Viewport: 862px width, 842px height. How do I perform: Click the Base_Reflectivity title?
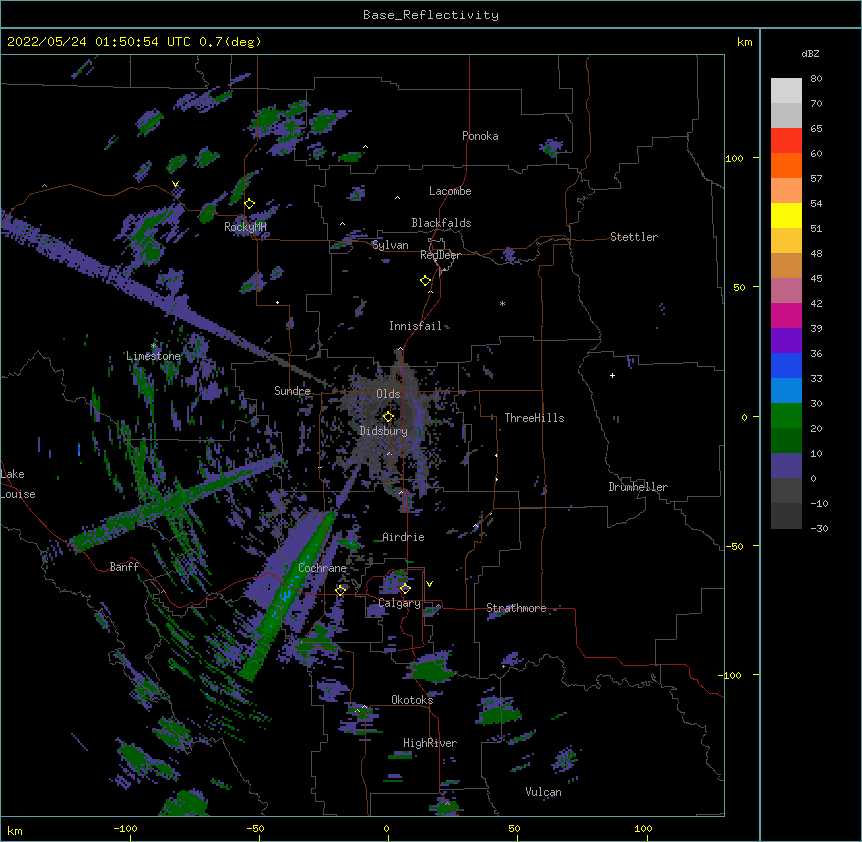431,15
